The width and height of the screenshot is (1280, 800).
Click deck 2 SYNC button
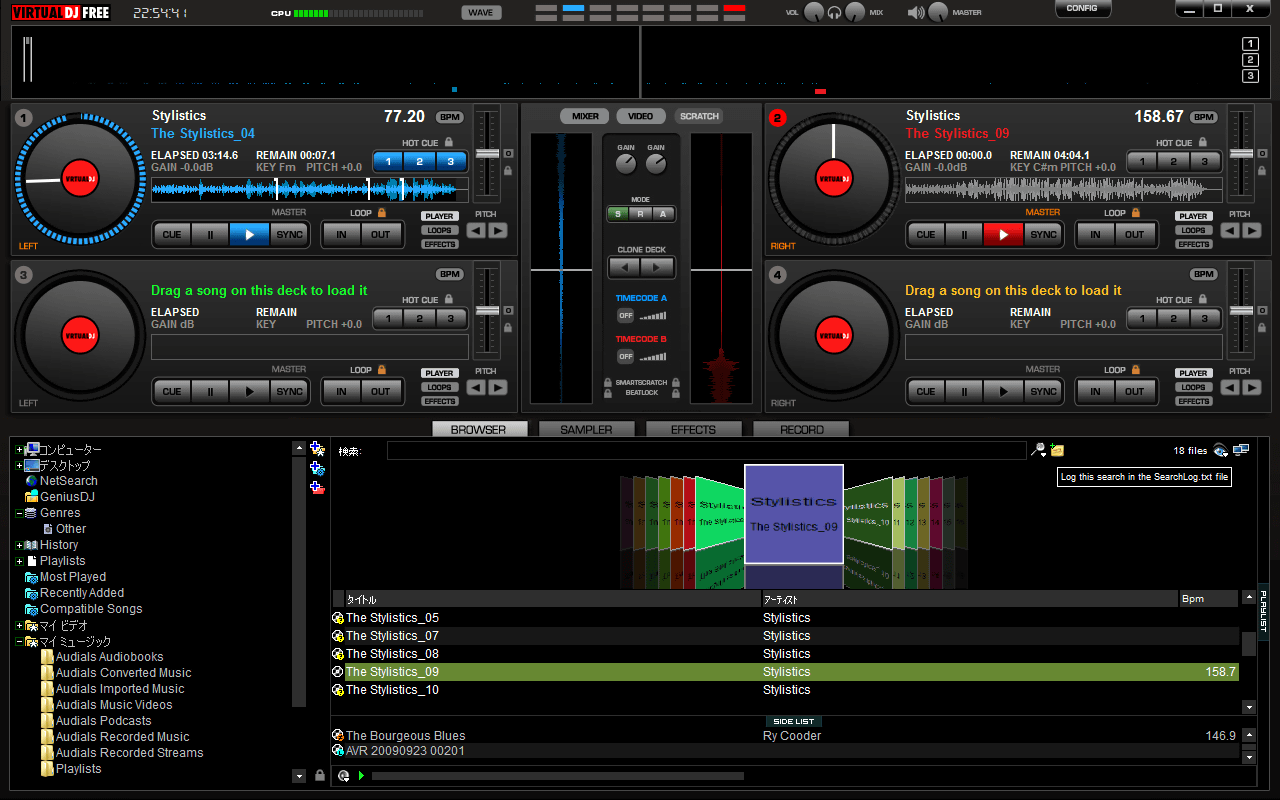(x=1043, y=235)
